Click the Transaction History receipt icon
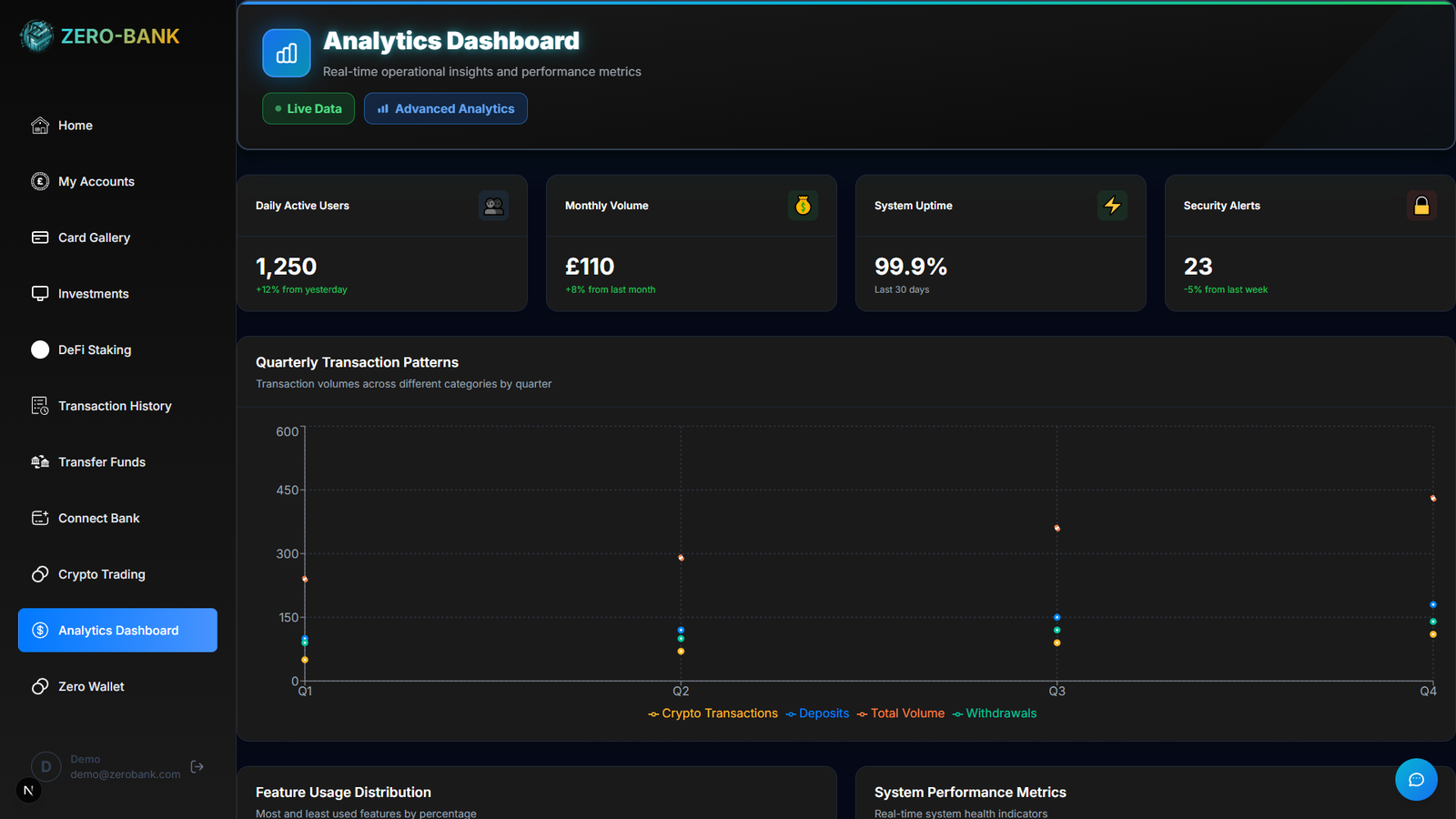This screenshot has width=1456, height=819. (x=40, y=406)
